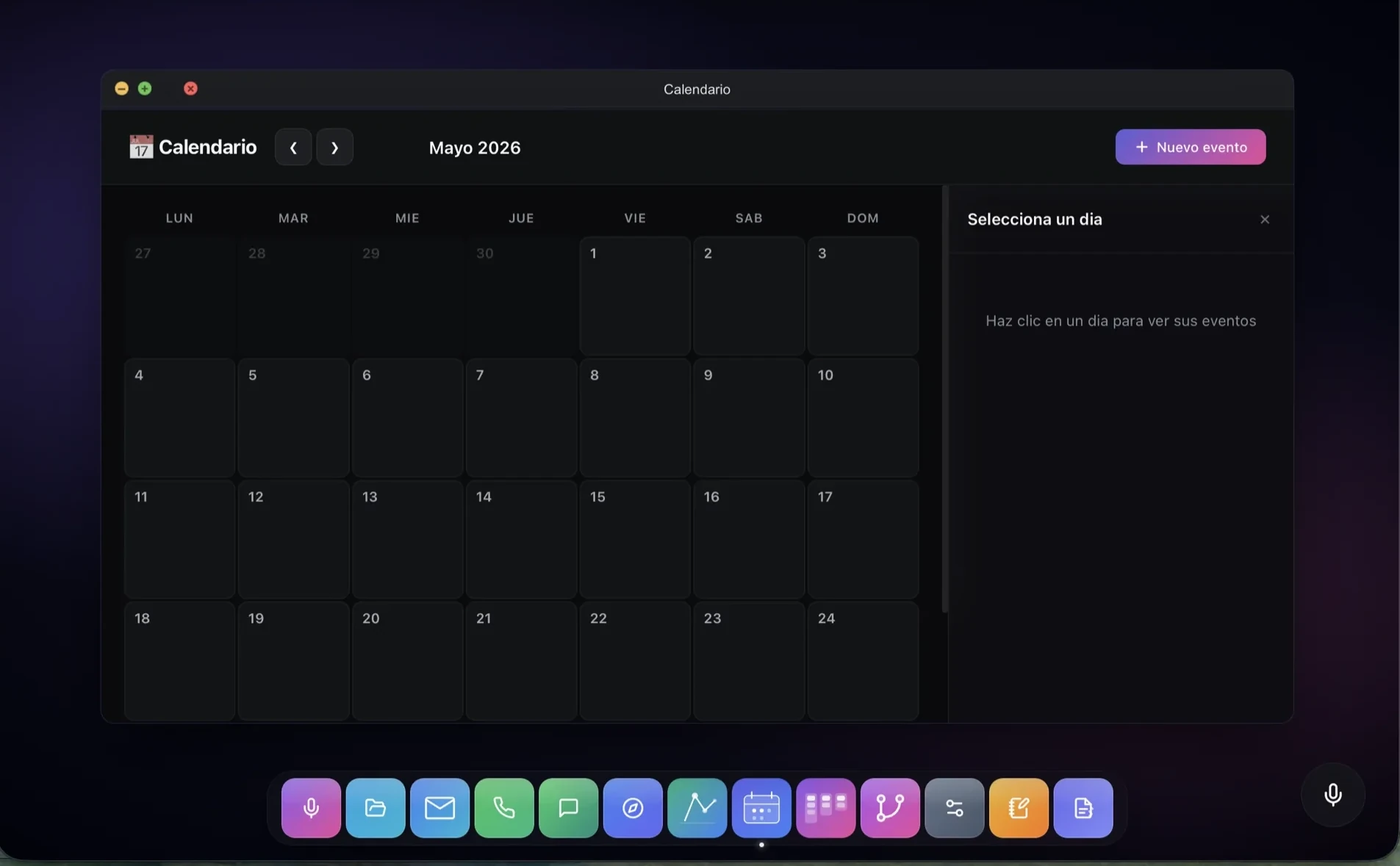Launch the Mail app from dock

439,808
